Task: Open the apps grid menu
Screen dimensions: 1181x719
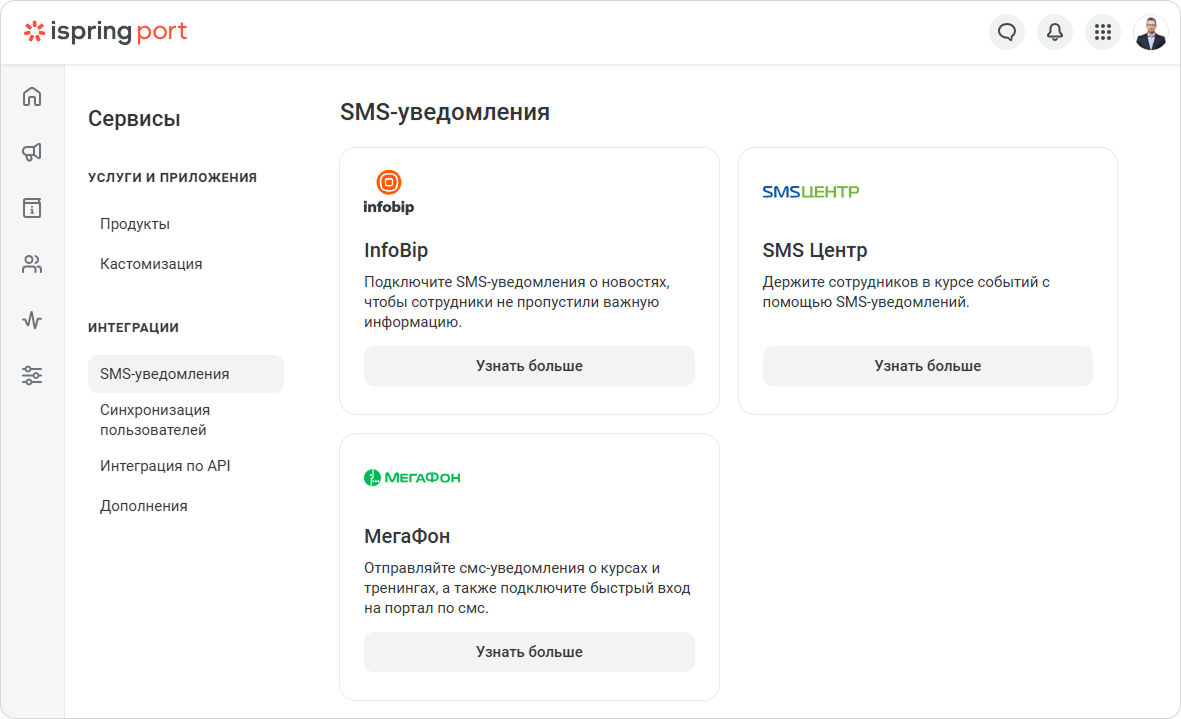Action: (x=1103, y=32)
